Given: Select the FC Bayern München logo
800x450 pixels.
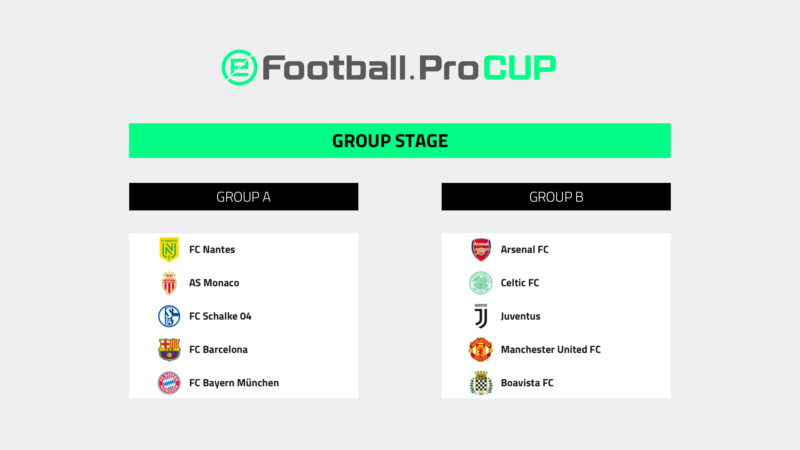Looking at the screenshot, I should [x=169, y=383].
